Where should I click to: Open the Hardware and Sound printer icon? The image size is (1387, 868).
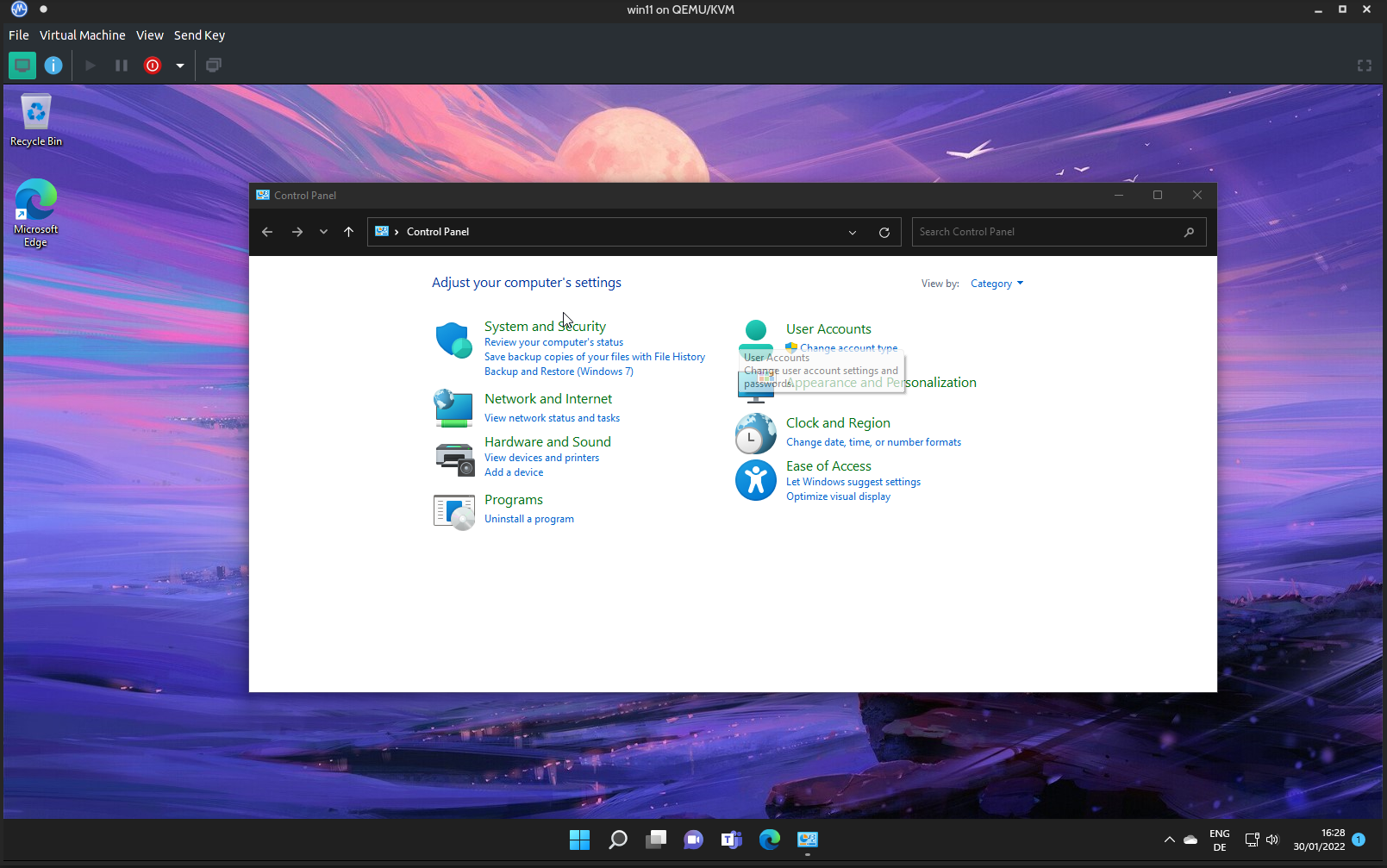[453, 459]
